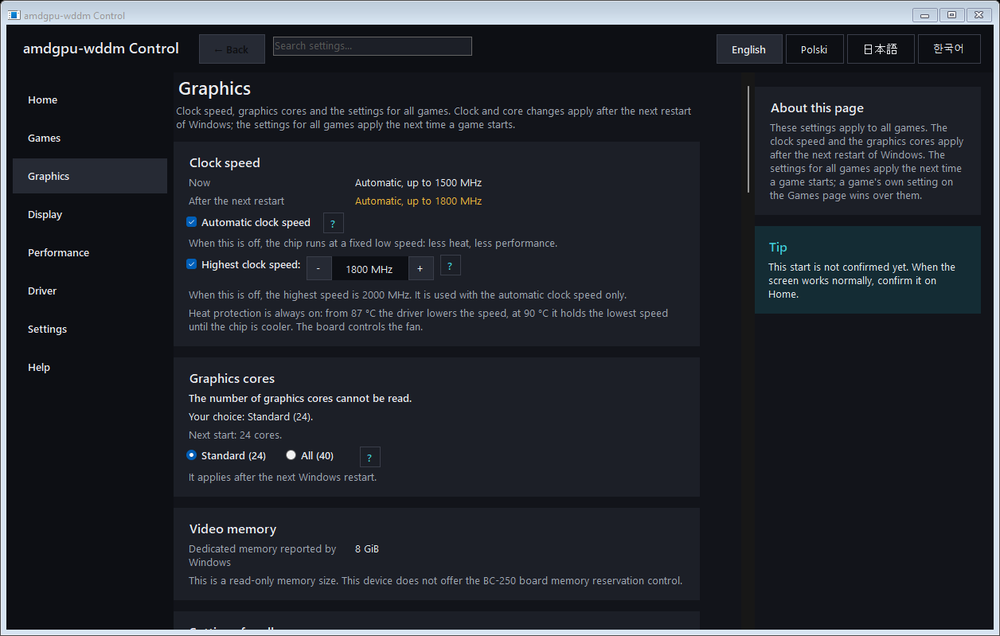
Task: Go to the Display page
Action: click(90, 214)
